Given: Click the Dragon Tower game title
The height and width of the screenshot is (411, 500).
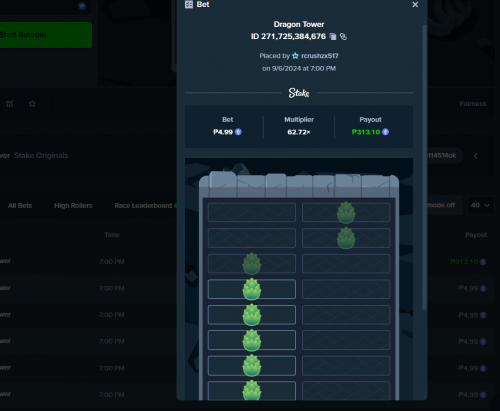Looking at the screenshot, I should pyautogui.click(x=299, y=24).
